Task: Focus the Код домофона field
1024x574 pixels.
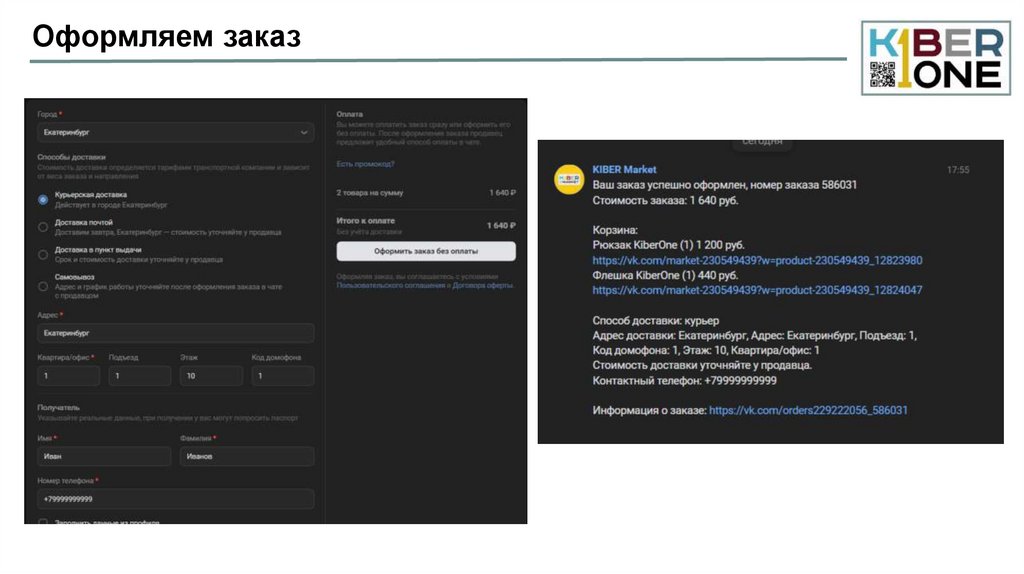Action: tap(283, 375)
